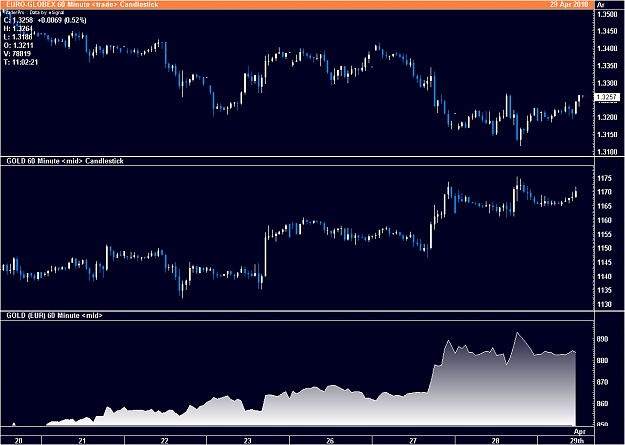Click the 1.3500 price axis label
625x445 pixels.
tap(607, 14)
